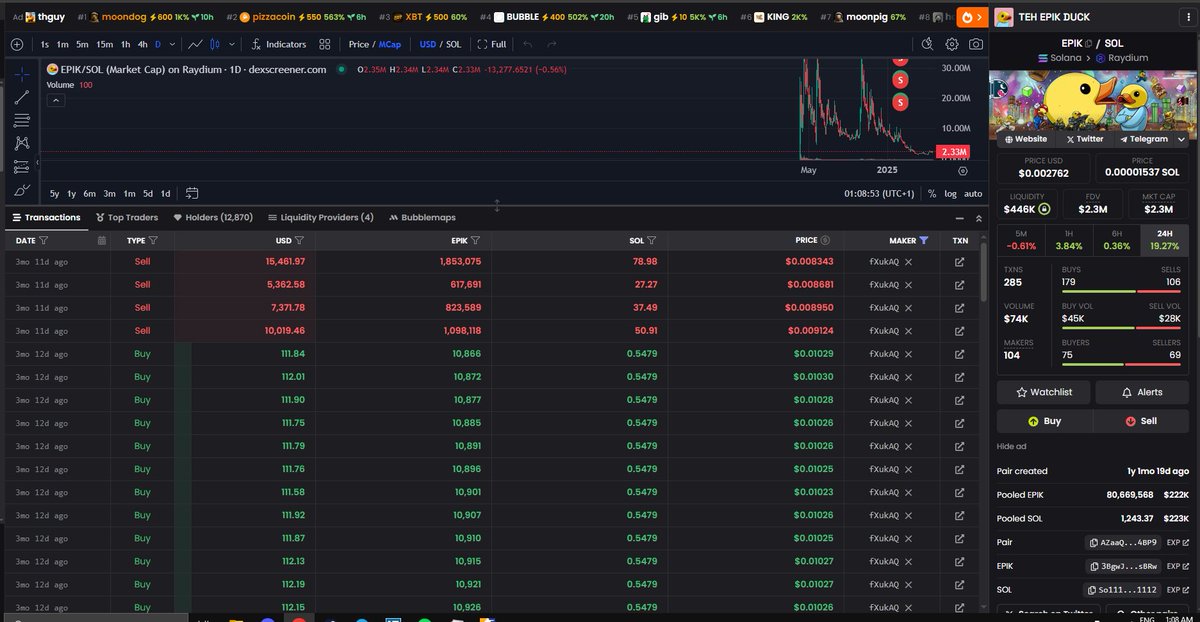Open the Bubblemaps tab
1200x622 pixels.
(x=422, y=217)
